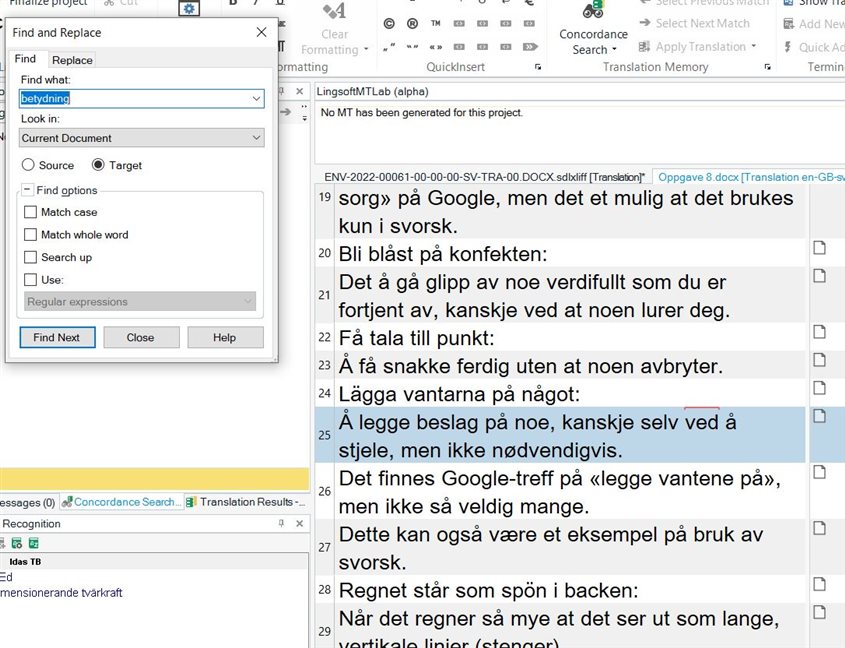Viewport: 845px width, 648px height.
Task: Click document status icon for segment 26
Action: point(819,472)
